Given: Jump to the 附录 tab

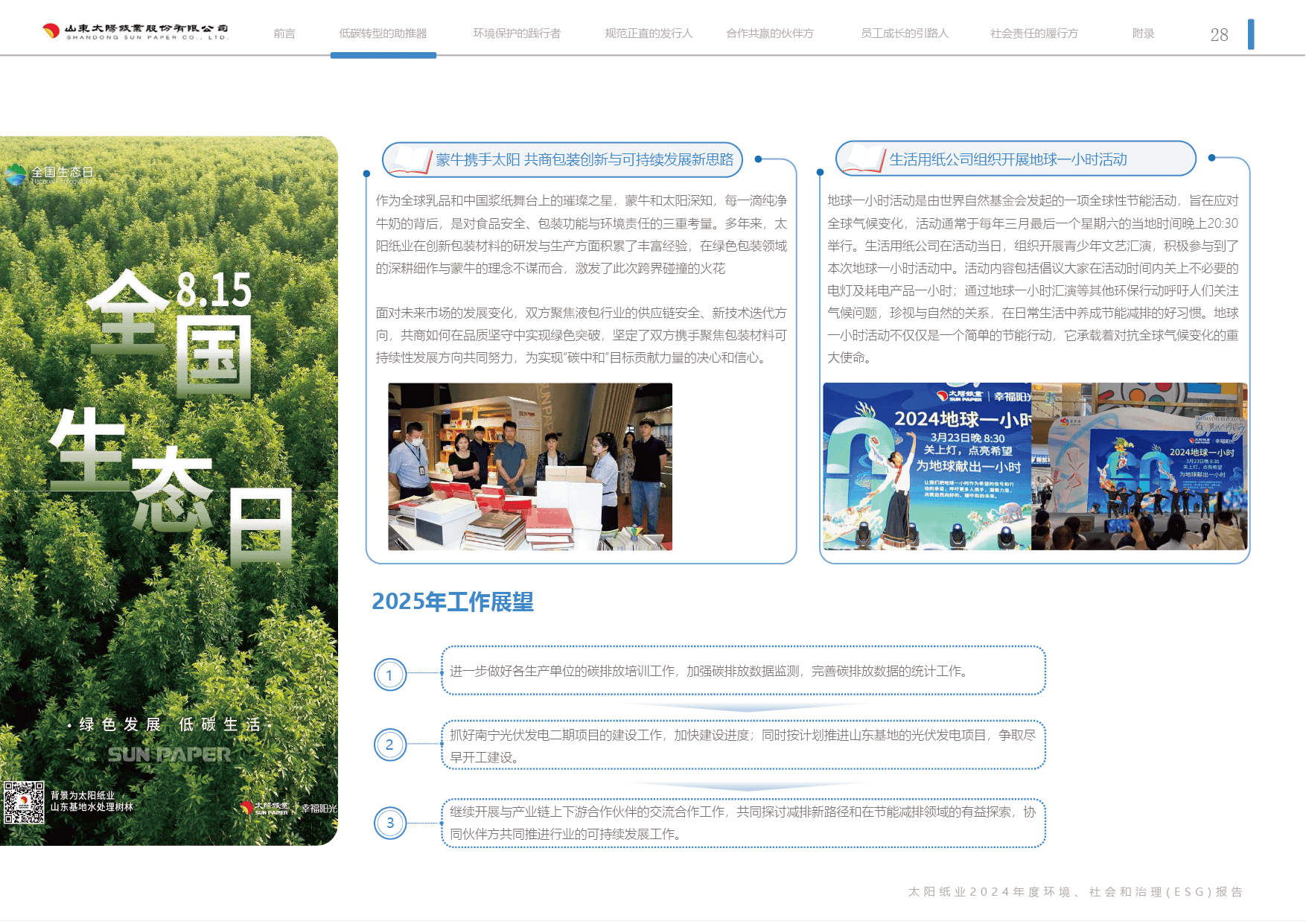Looking at the screenshot, I should tap(1142, 34).
